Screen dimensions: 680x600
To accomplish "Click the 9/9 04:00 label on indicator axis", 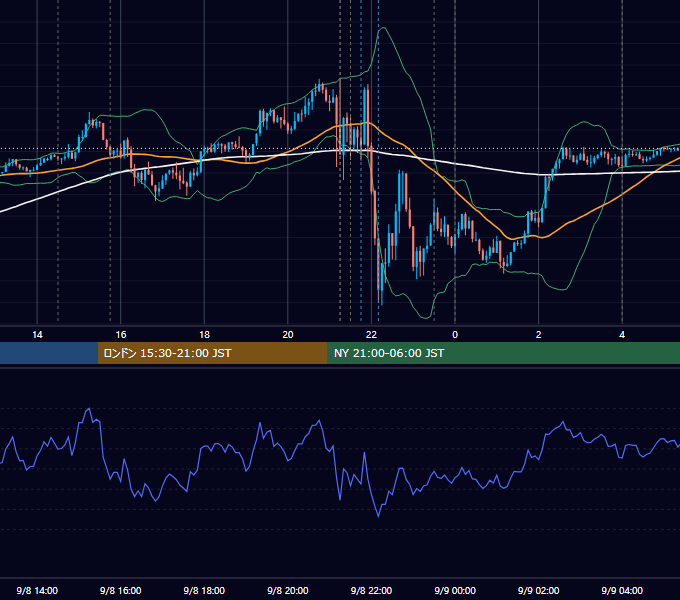I will 622,590.
